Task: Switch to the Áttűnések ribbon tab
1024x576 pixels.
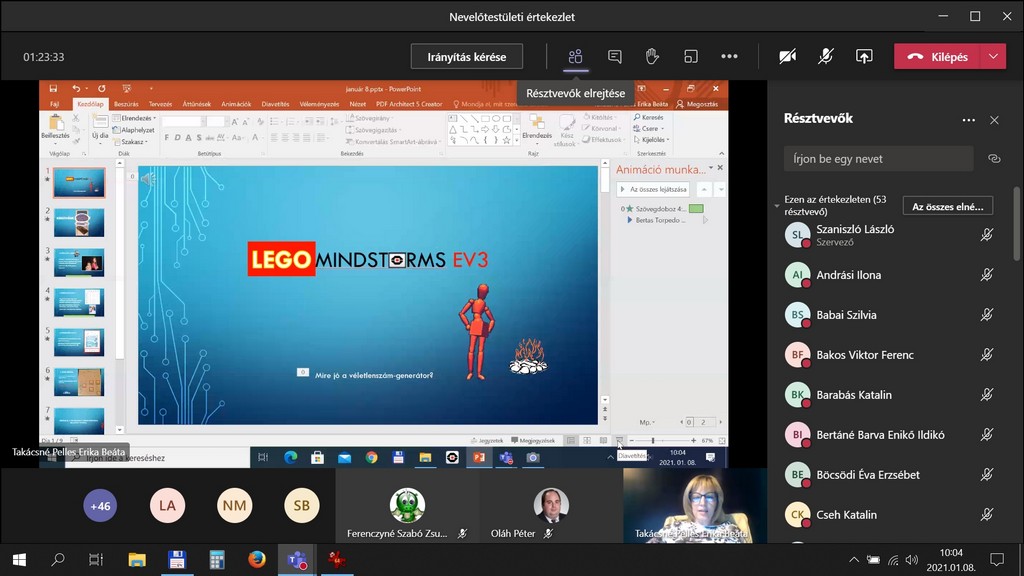Action: tap(197, 104)
